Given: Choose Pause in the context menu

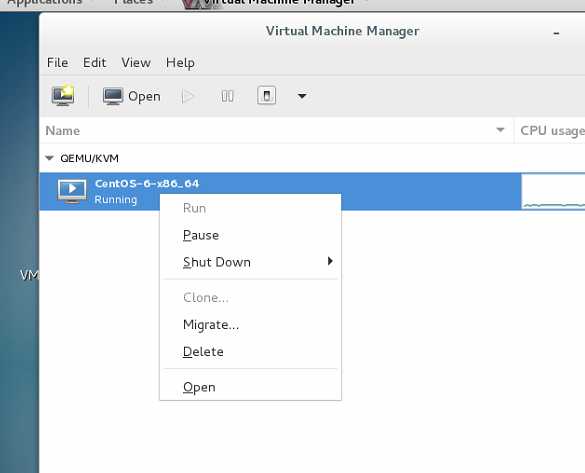Looking at the screenshot, I should [250, 235].
